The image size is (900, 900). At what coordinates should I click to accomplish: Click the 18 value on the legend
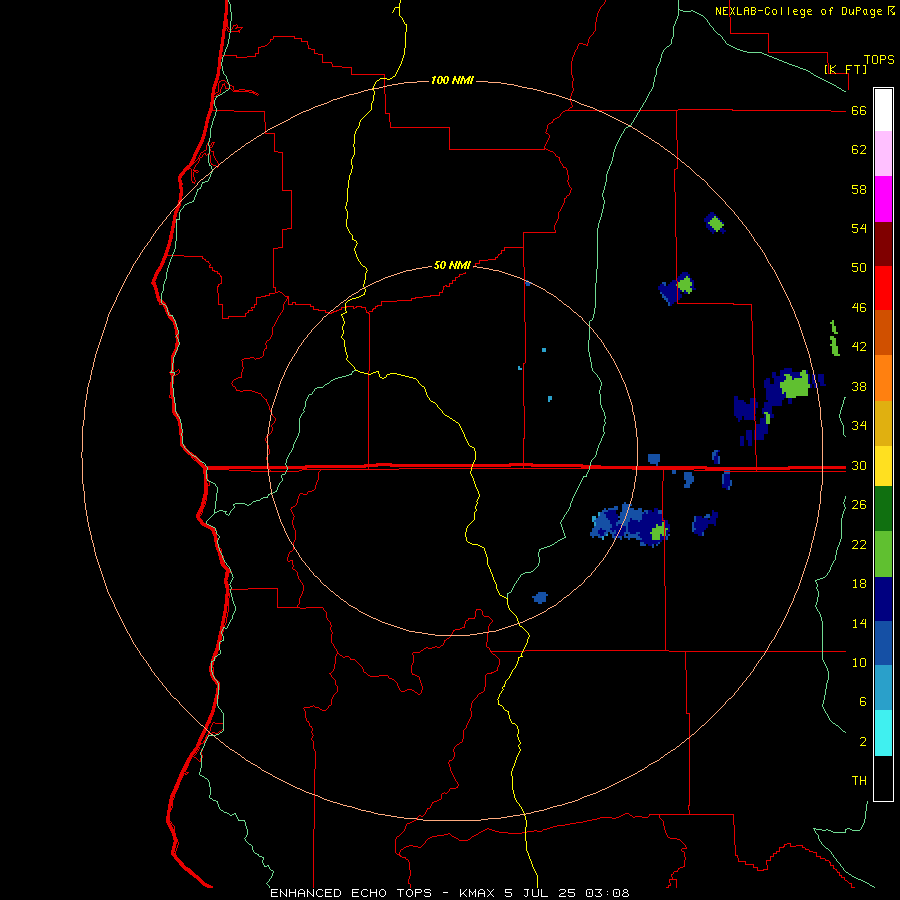coord(859,584)
